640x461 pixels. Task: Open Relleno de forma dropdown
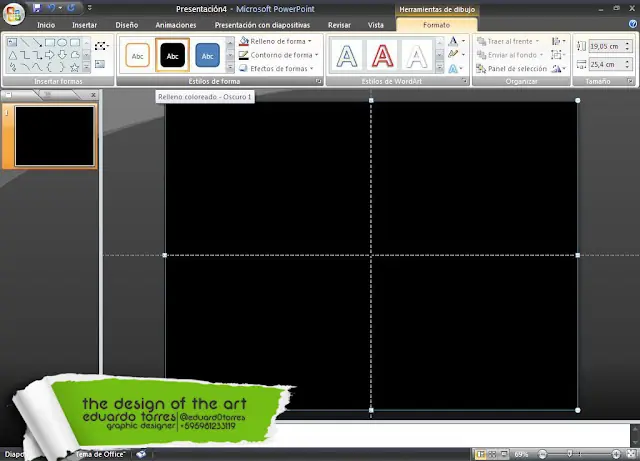click(x=276, y=41)
